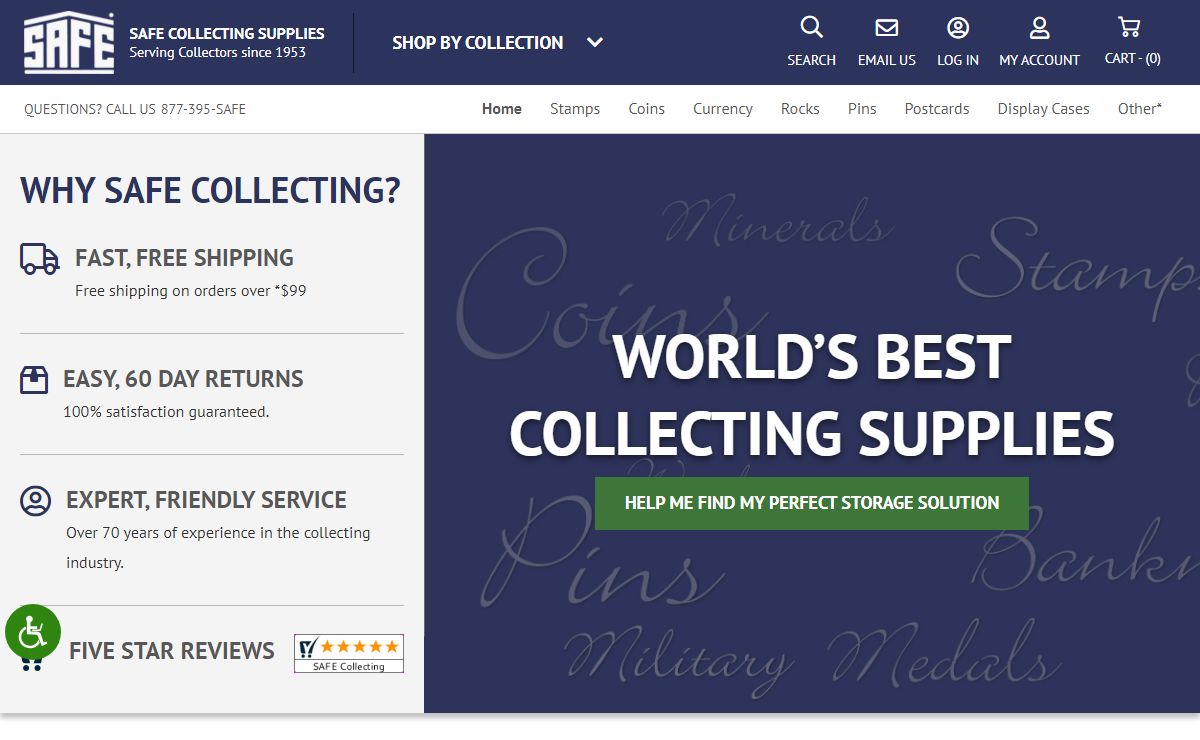
Task: Open the My Account person icon
Action: tap(1039, 27)
